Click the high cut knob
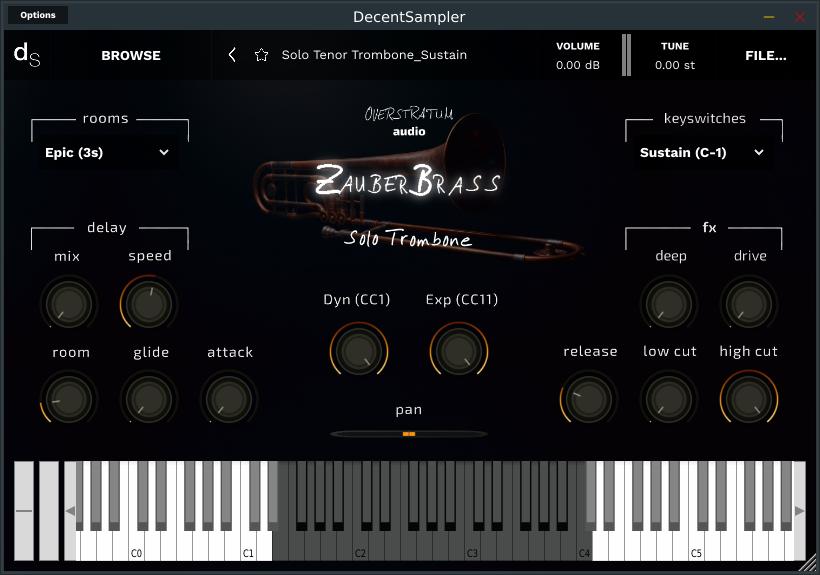 748,399
